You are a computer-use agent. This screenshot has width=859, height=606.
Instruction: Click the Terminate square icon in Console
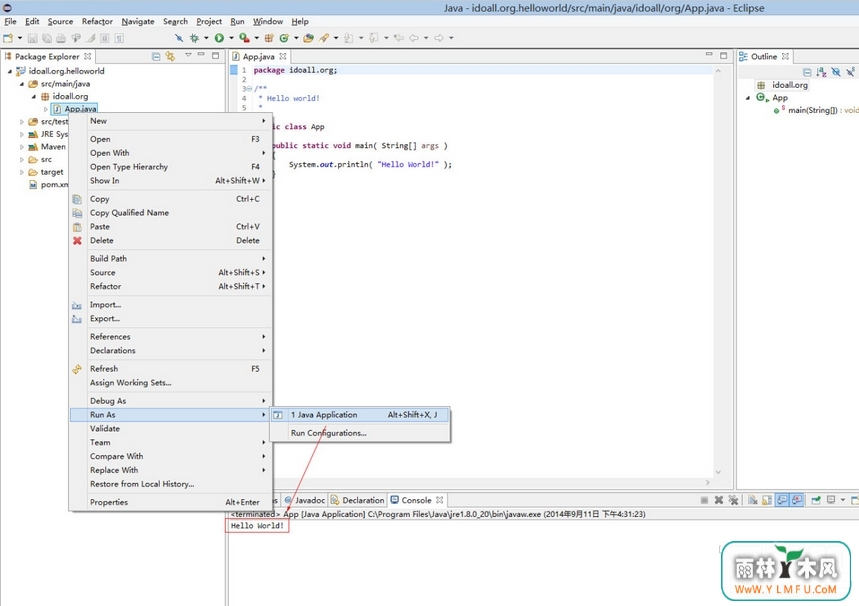(705, 500)
